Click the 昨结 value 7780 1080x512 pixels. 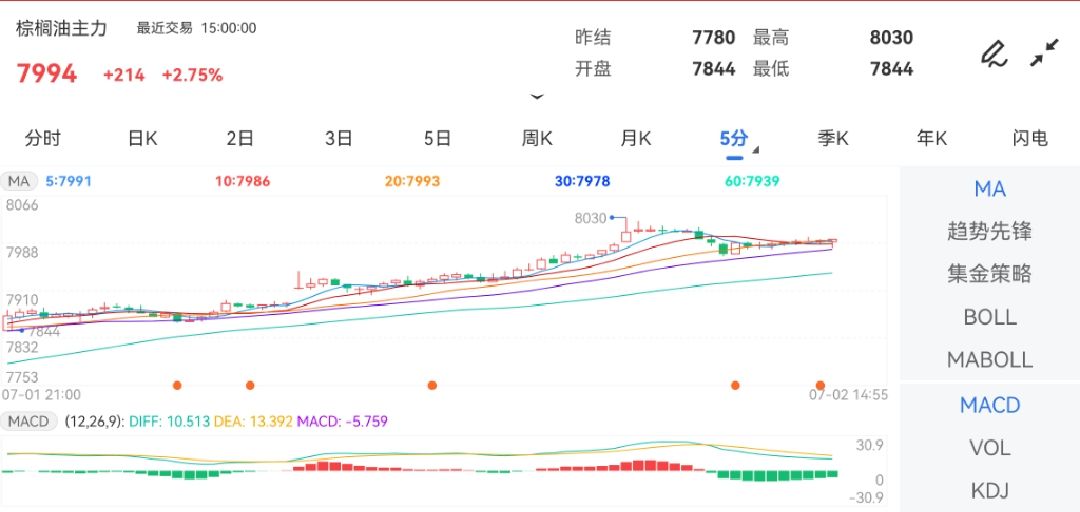pyautogui.click(x=714, y=37)
